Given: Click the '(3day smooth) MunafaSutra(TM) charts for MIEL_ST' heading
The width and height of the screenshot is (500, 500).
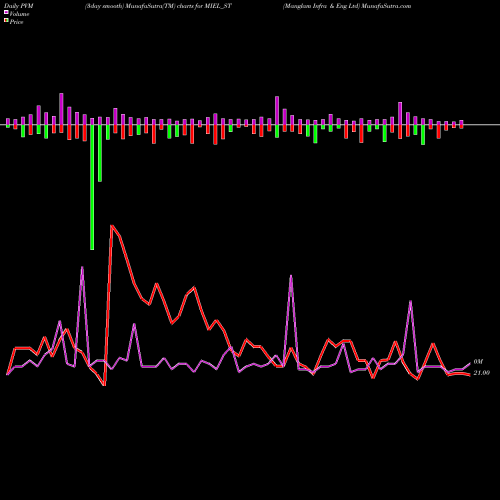Looking at the screenshot, I should pos(158,6).
